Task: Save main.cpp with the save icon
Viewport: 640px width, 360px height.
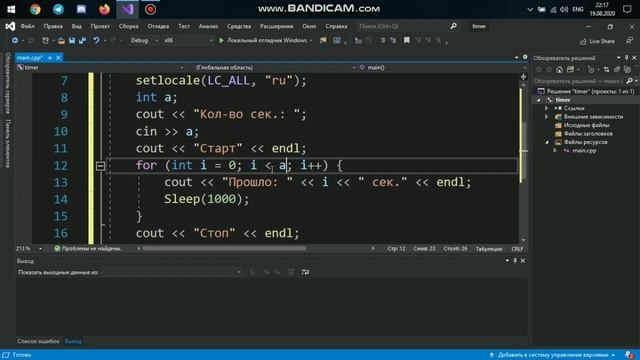Action: (72, 40)
